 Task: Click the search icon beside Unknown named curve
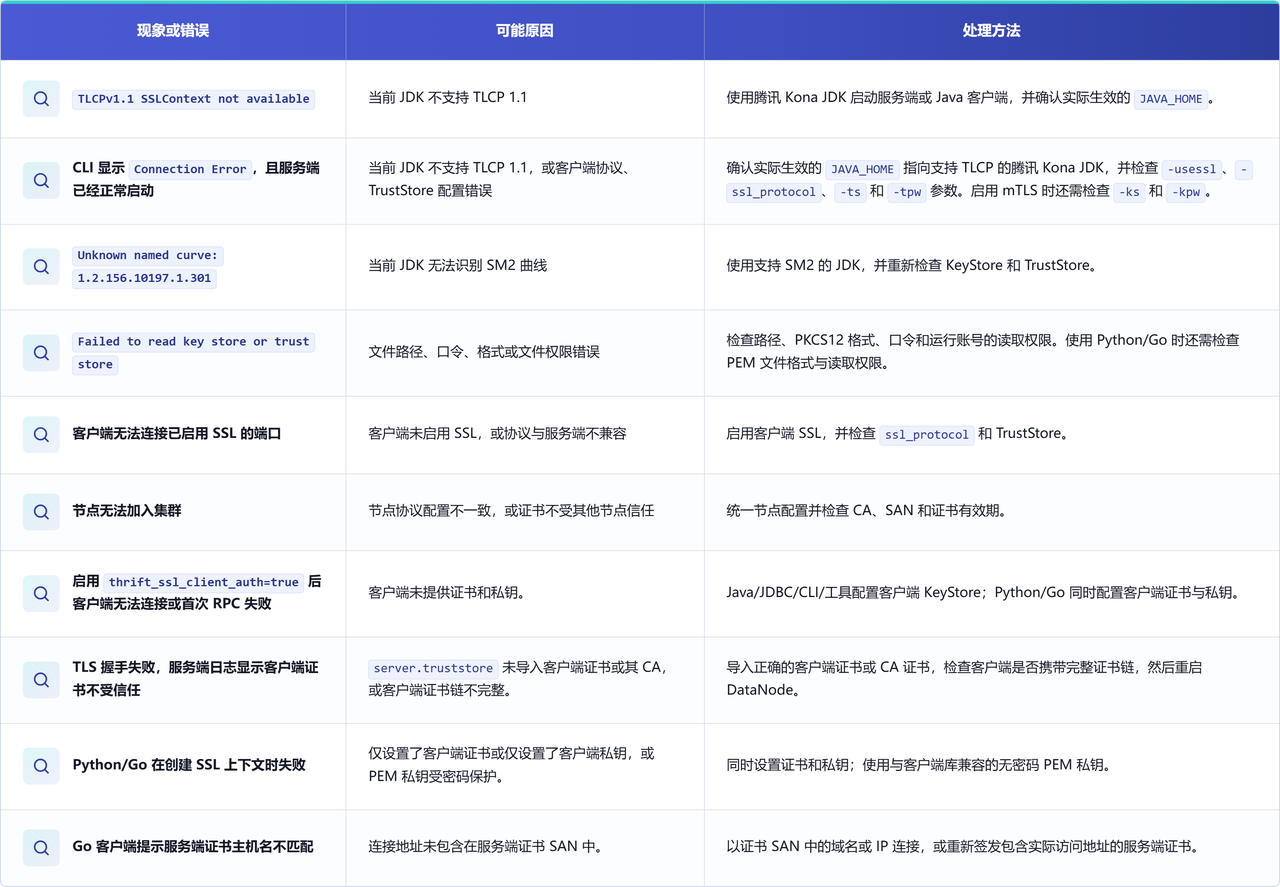point(41,267)
